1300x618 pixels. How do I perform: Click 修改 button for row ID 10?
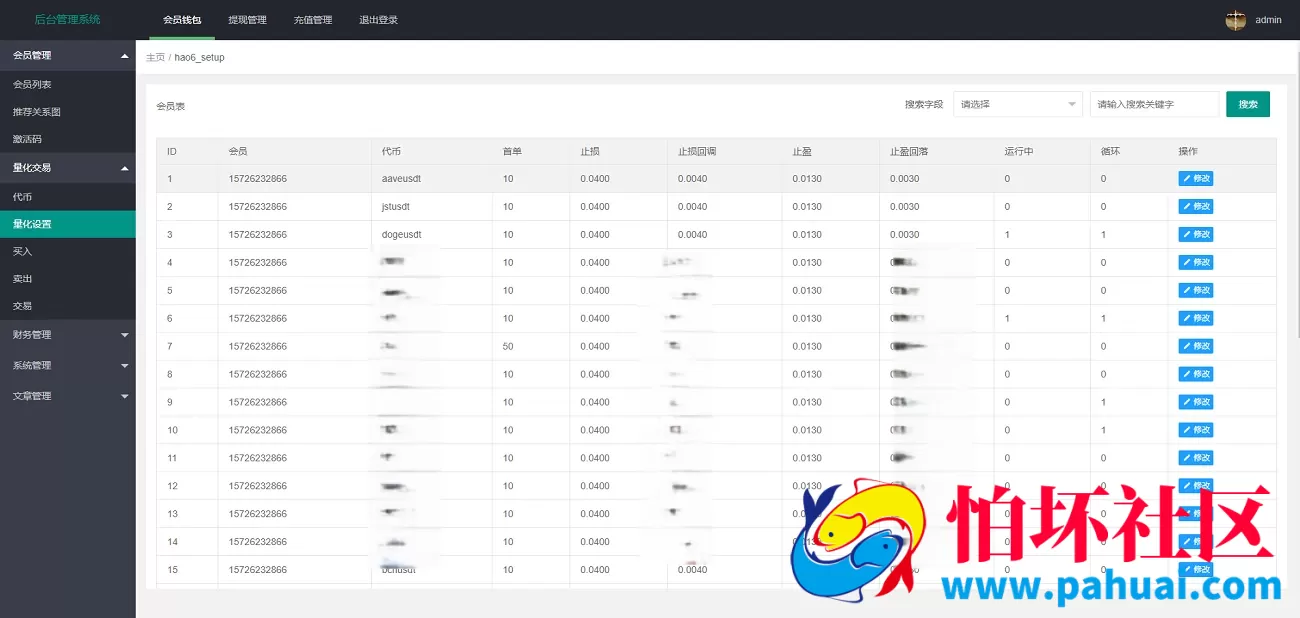coord(1195,430)
